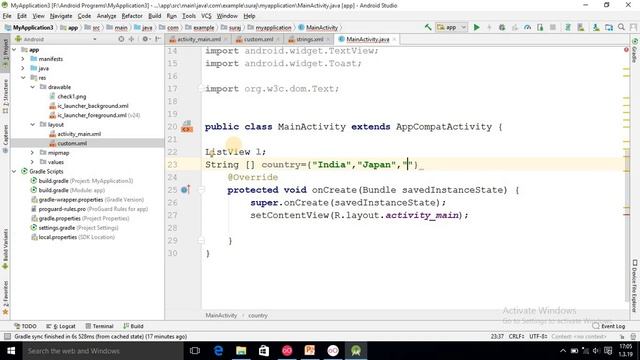Open Project Structure icon in toolbar

coord(609,27)
